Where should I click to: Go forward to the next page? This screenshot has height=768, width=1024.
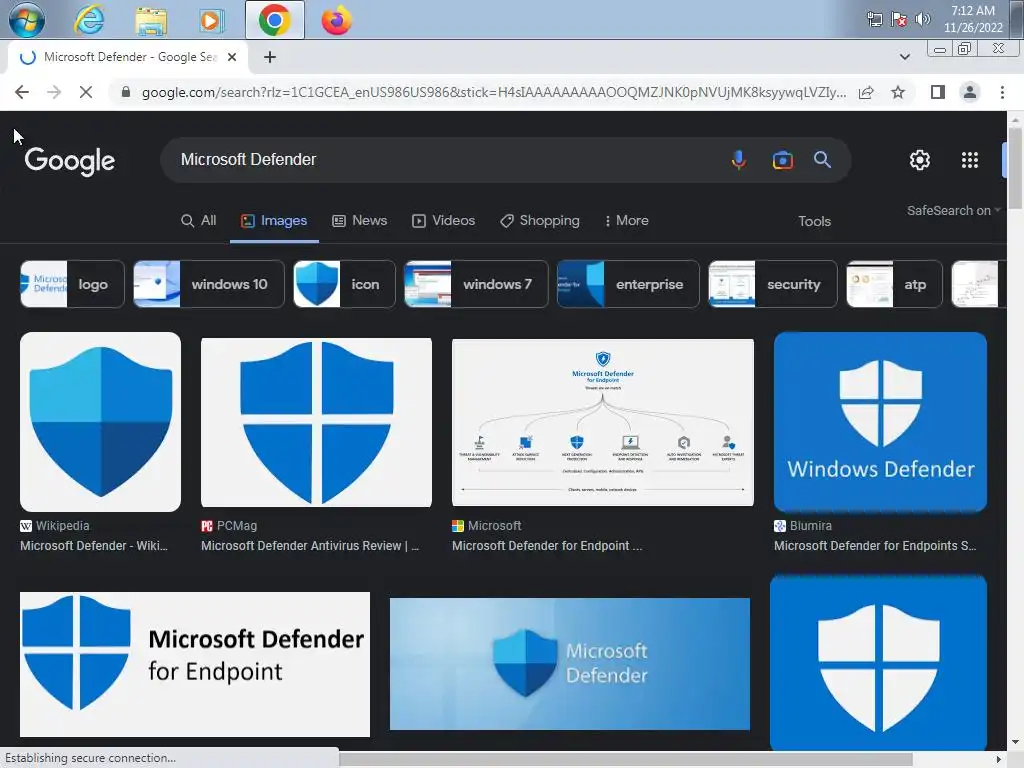[x=54, y=92]
